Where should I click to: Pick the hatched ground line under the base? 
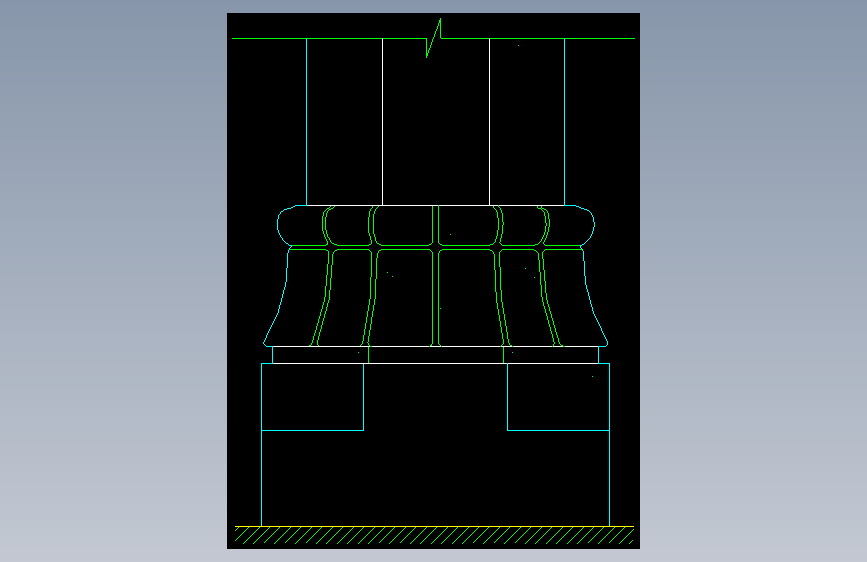(x=434, y=535)
